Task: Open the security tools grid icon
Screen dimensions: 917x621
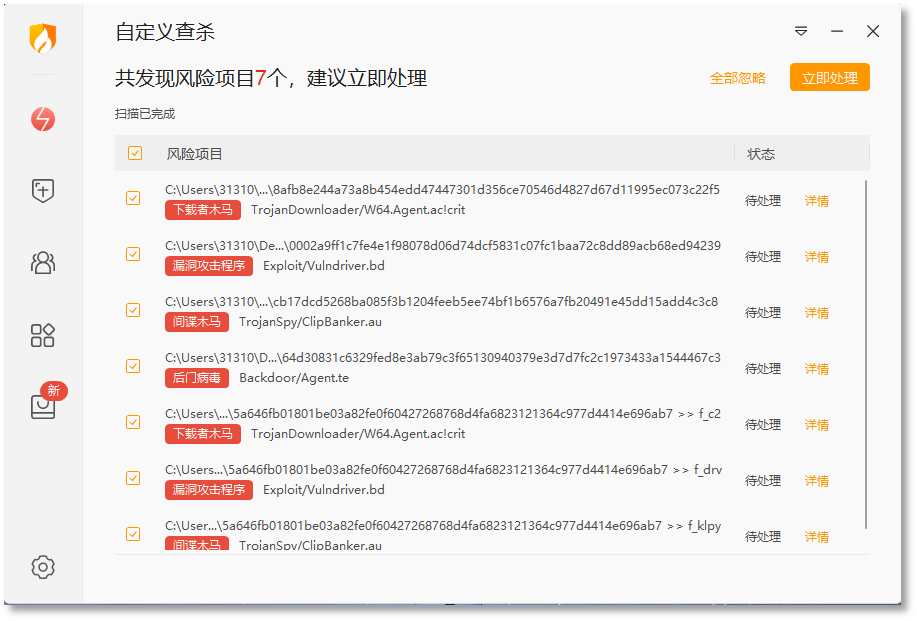Action: tap(43, 335)
